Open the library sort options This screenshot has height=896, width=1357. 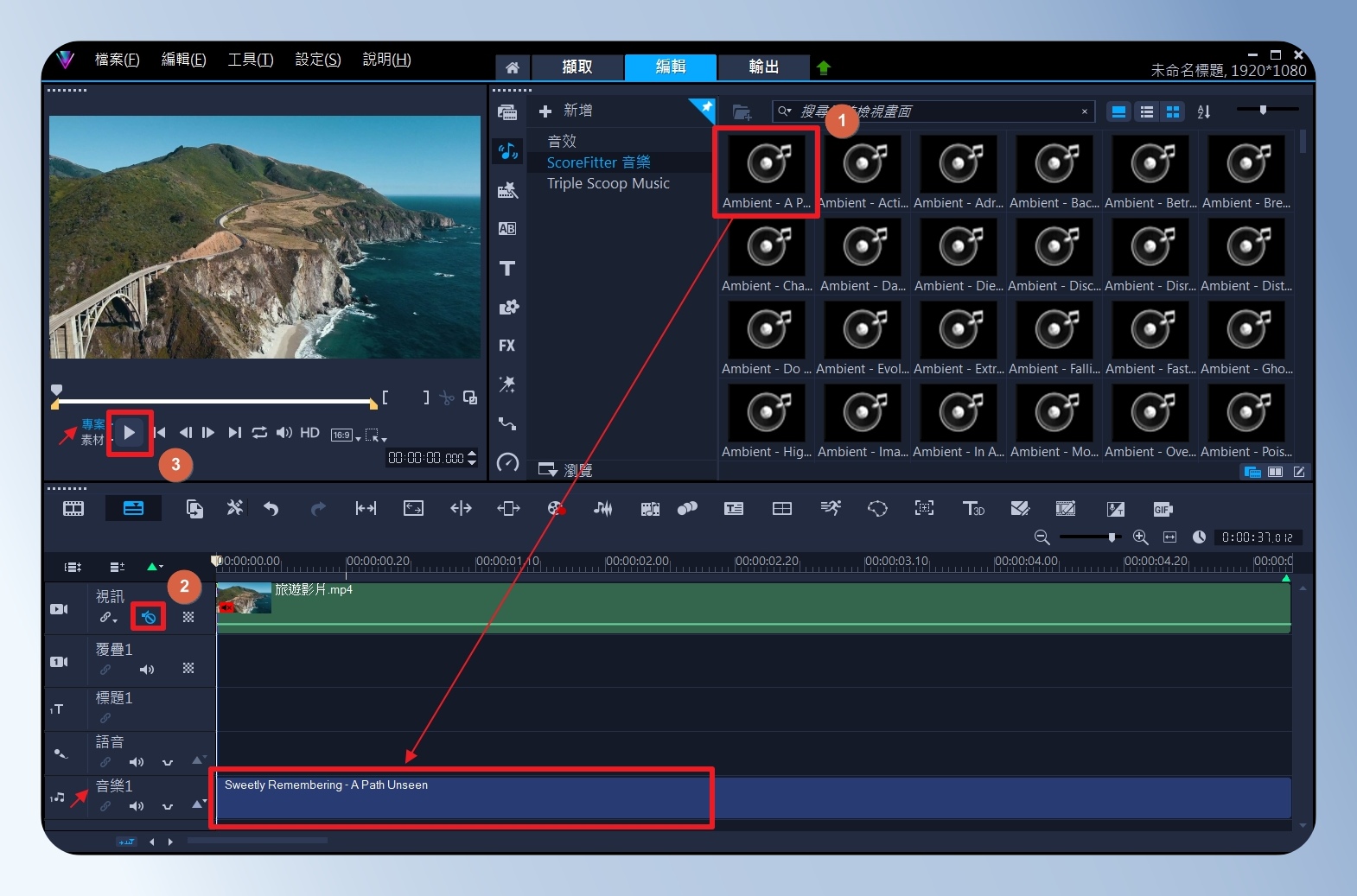[x=1204, y=111]
